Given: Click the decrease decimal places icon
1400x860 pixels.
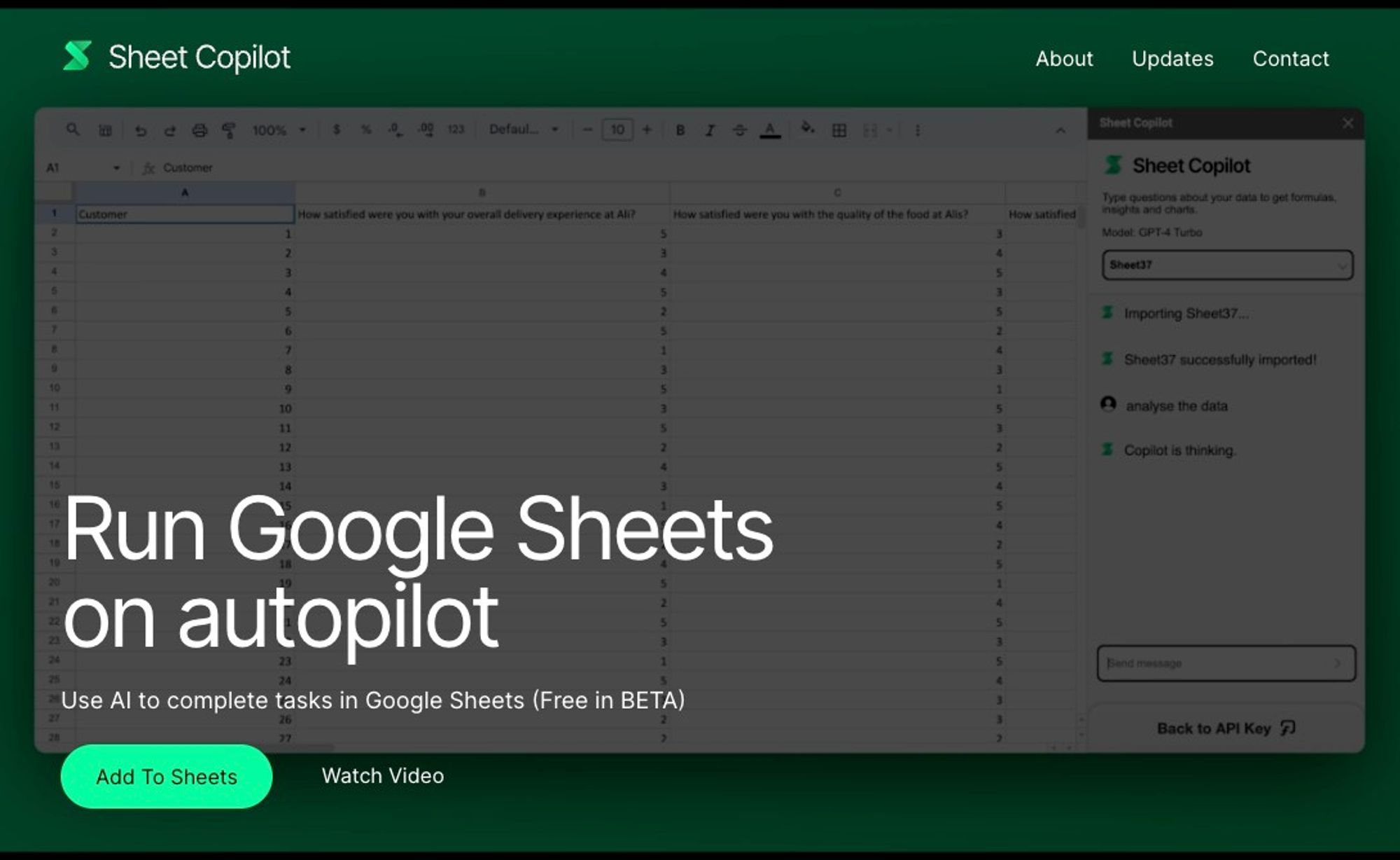Looking at the screenshot, I should tap(395, 130).
